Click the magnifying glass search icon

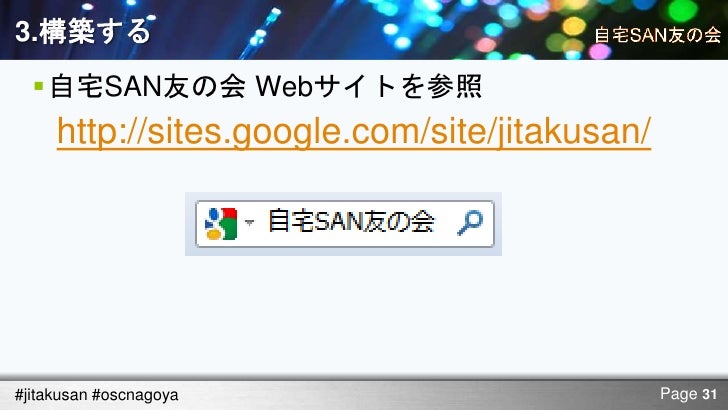(x=470, y=223)
